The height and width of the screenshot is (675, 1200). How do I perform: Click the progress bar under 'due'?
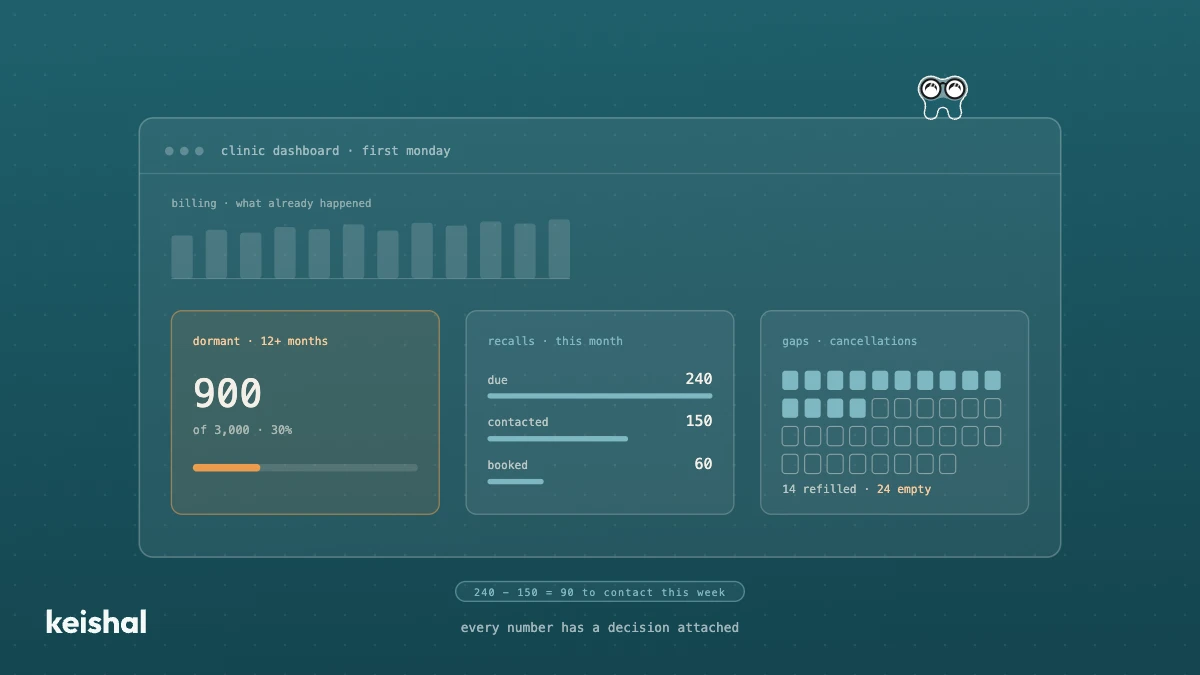[x=600, y=396]
